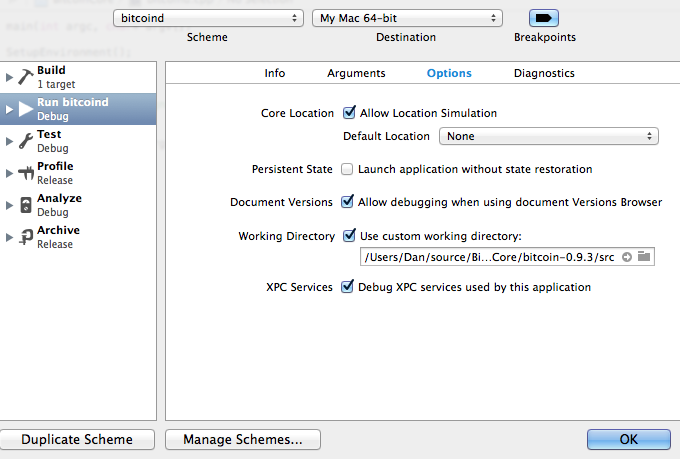Click the Run bitcoind play icon
Image resolution: width=680 pixels, height=459 pixels.
pos(26,109)
